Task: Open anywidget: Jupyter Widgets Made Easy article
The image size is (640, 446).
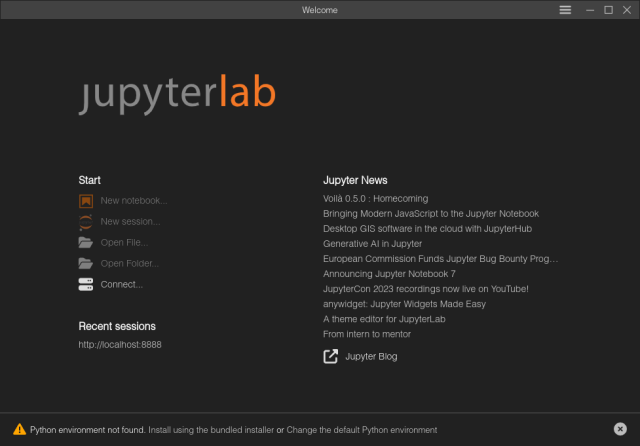Action: point(404,304)
